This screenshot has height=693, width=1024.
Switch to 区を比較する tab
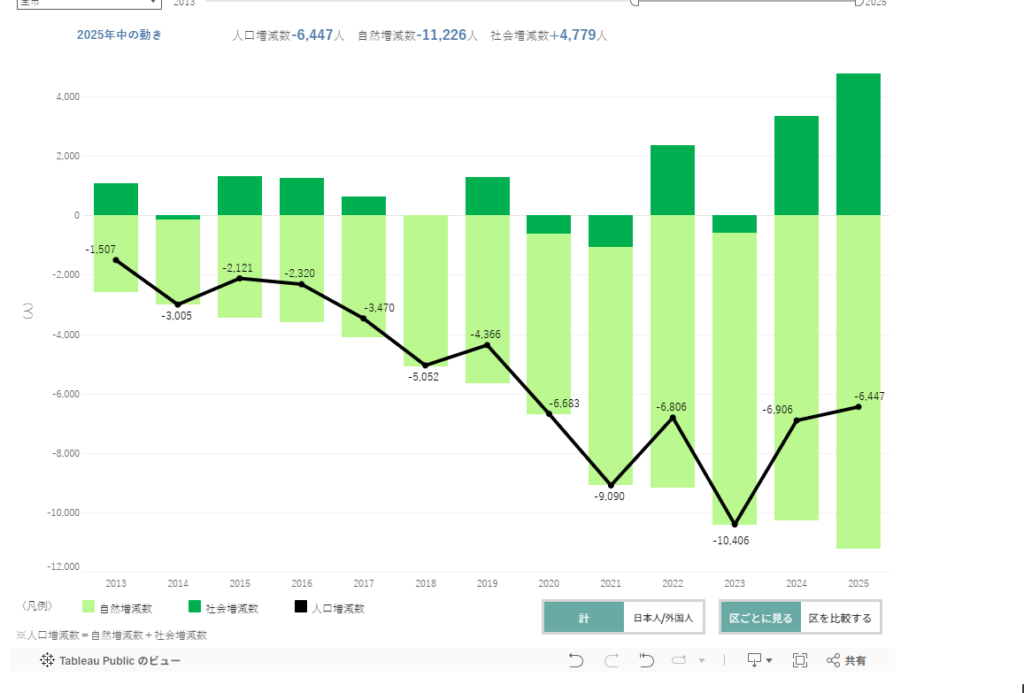[x=840, y=618]
